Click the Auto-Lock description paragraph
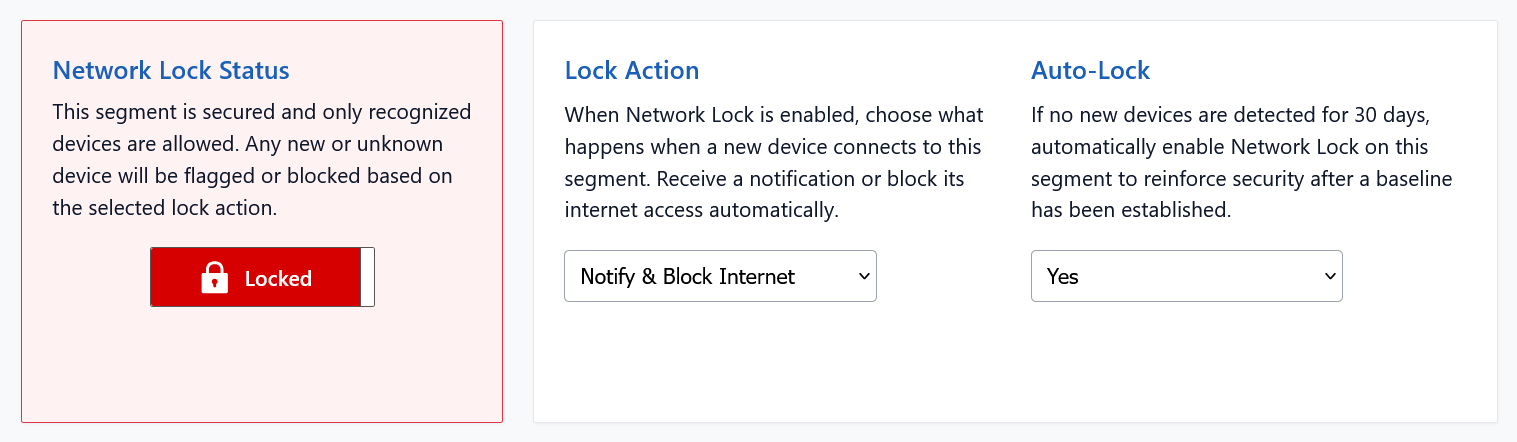The image size is (1517, 442). click(x=1241, y=163)
